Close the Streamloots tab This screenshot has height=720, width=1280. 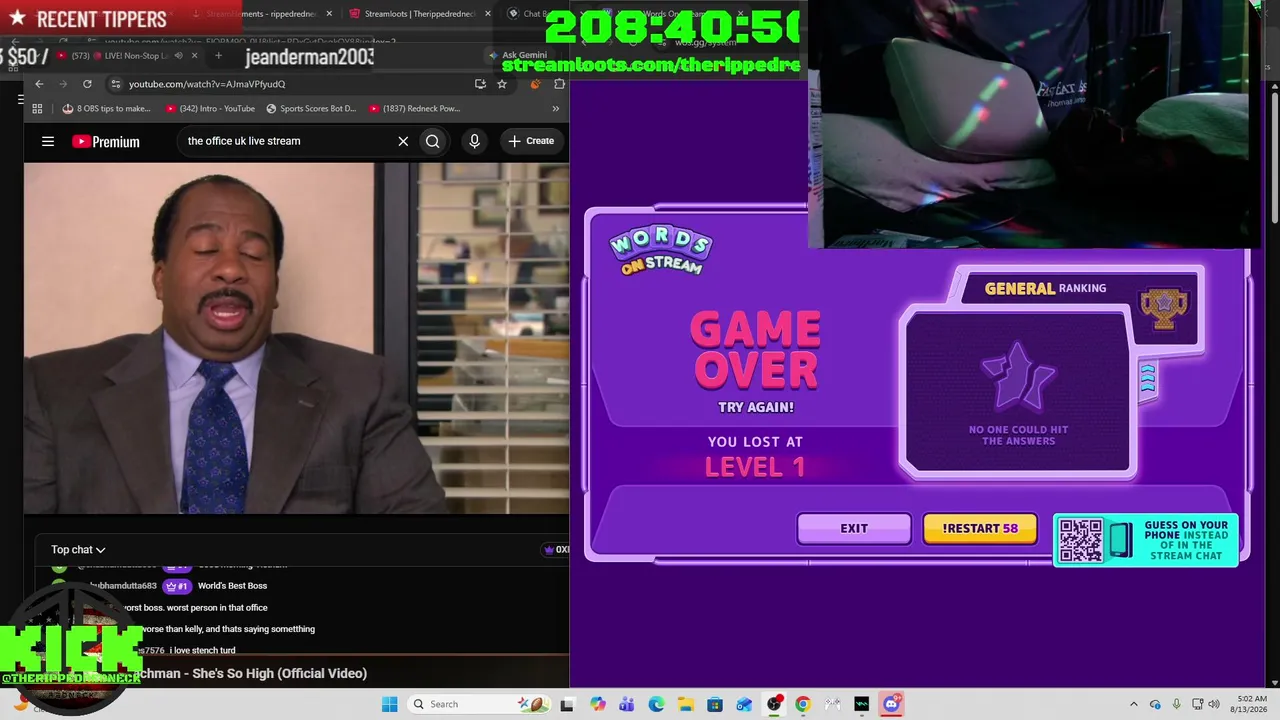tap(488, 14)
